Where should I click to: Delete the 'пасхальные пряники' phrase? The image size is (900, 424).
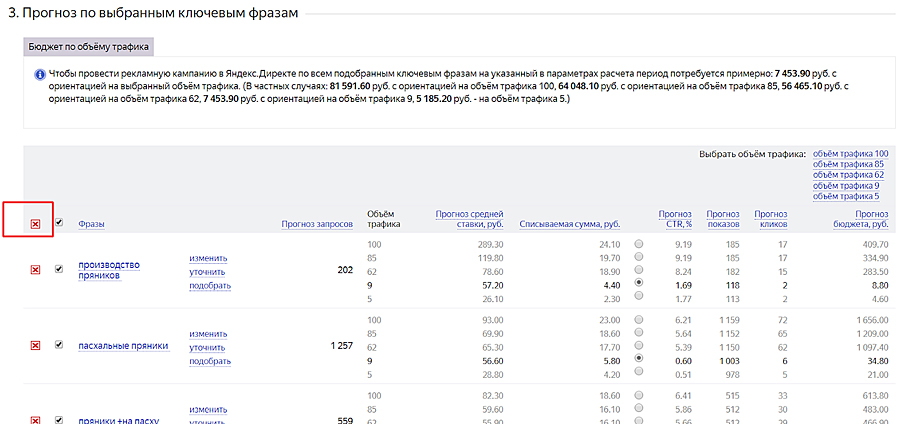tap(35, 345)
